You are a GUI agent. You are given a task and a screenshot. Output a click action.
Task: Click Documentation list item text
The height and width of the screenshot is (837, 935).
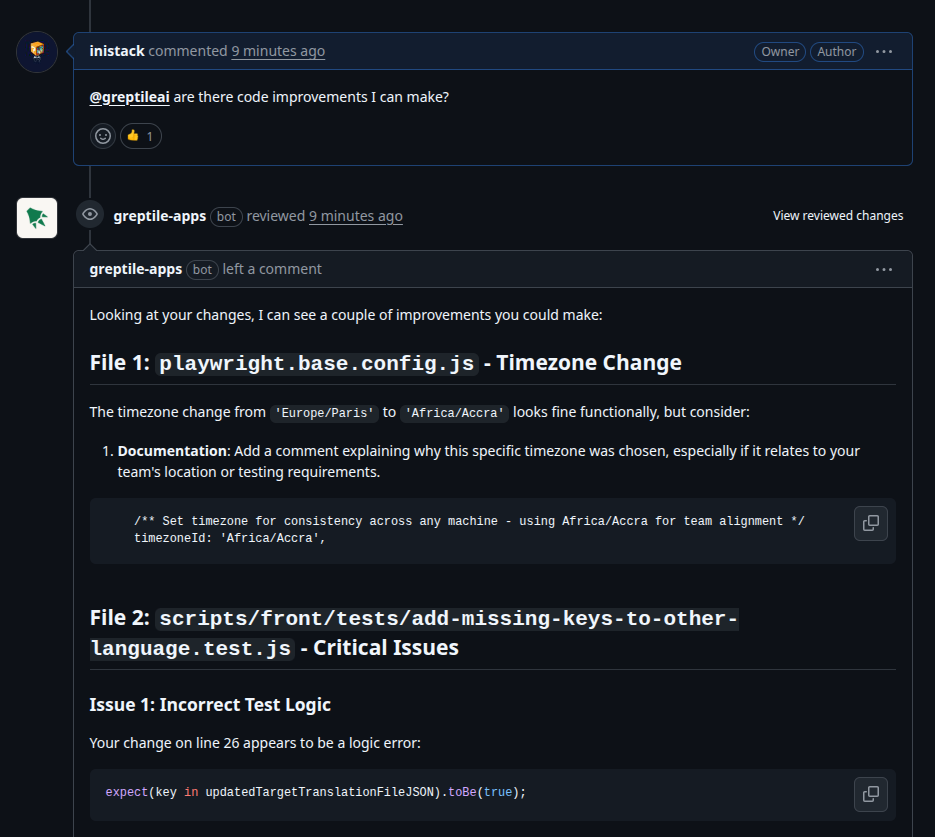coord(488,461)
